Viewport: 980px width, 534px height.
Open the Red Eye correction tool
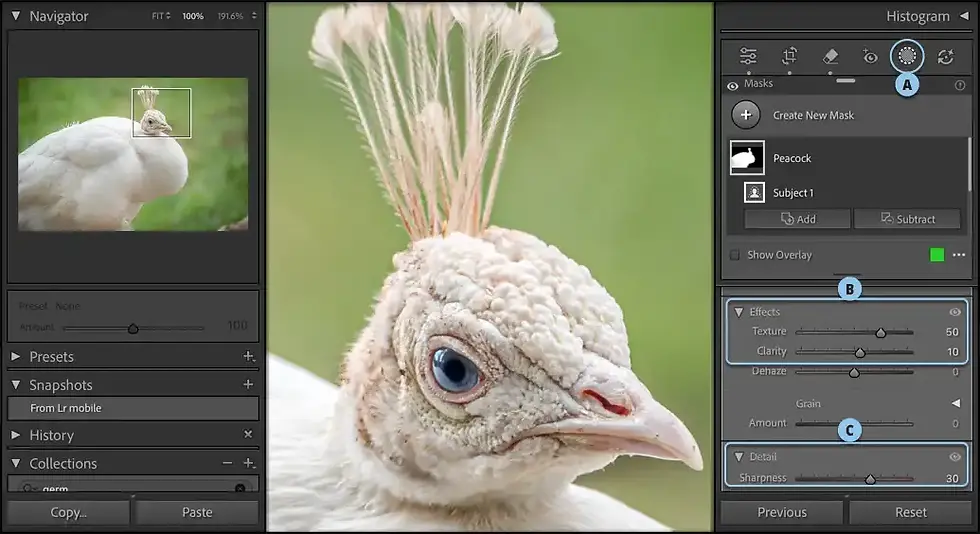click(x=870, y=57)
